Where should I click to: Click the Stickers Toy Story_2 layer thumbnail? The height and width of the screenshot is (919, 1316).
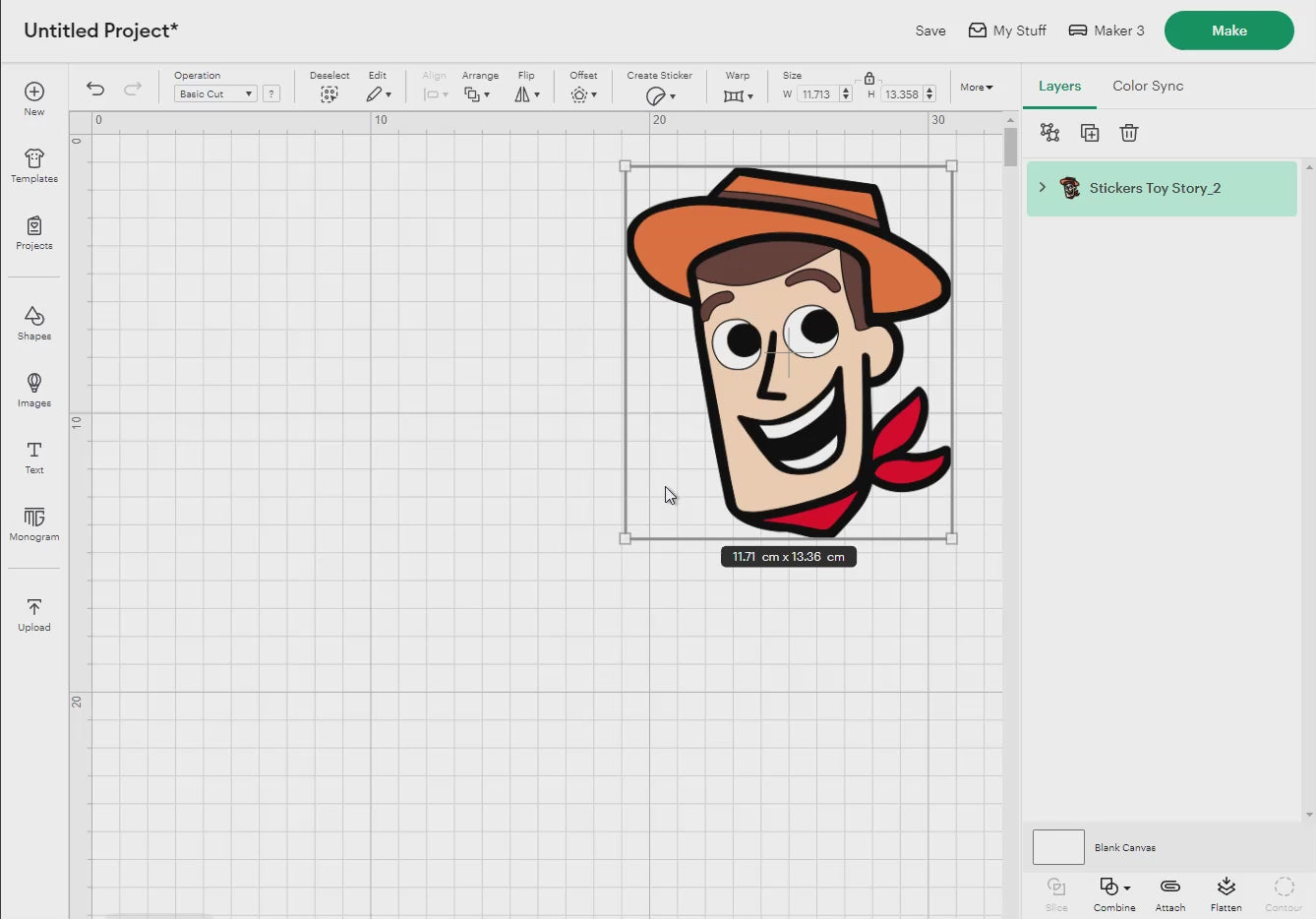1070,188
